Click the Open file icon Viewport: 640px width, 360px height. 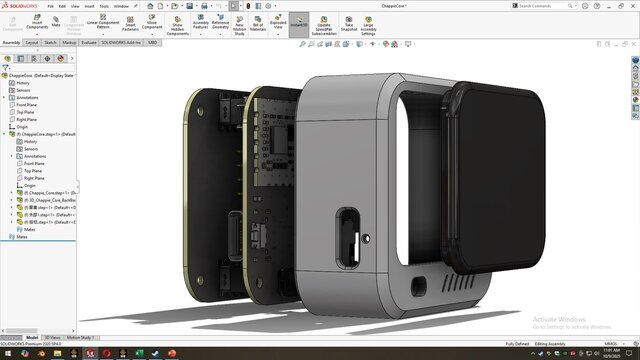pos(175,6)
